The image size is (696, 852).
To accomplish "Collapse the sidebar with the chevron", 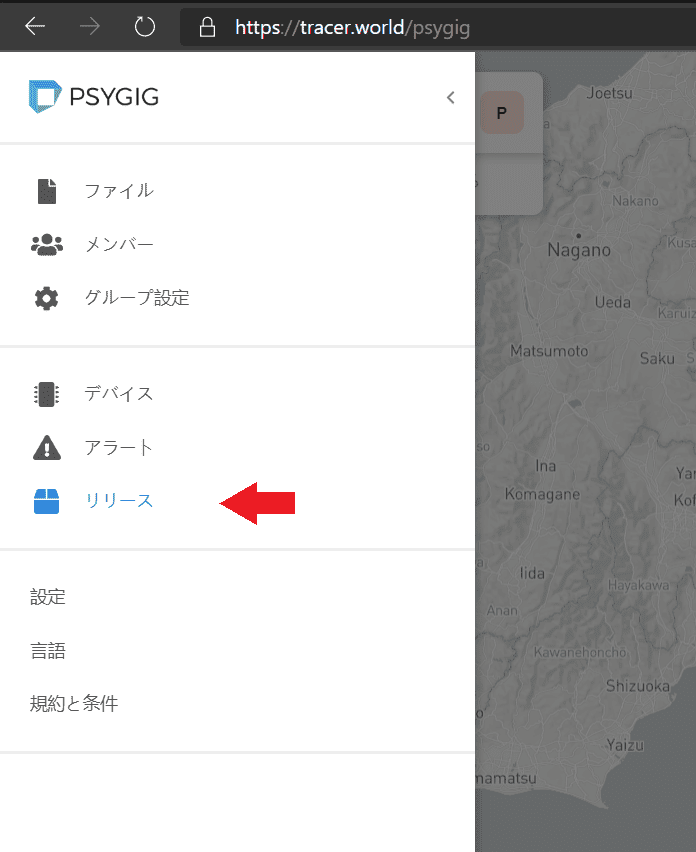I will click(x=450, y=97).
